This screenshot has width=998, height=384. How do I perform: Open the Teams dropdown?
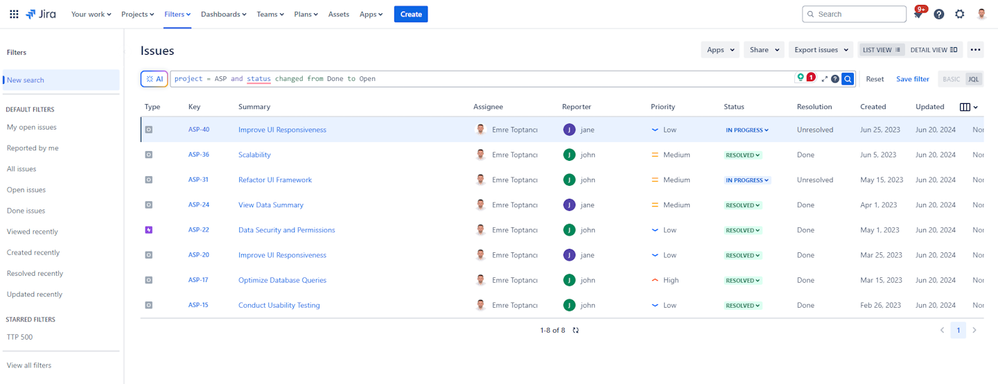pos(272,14)
